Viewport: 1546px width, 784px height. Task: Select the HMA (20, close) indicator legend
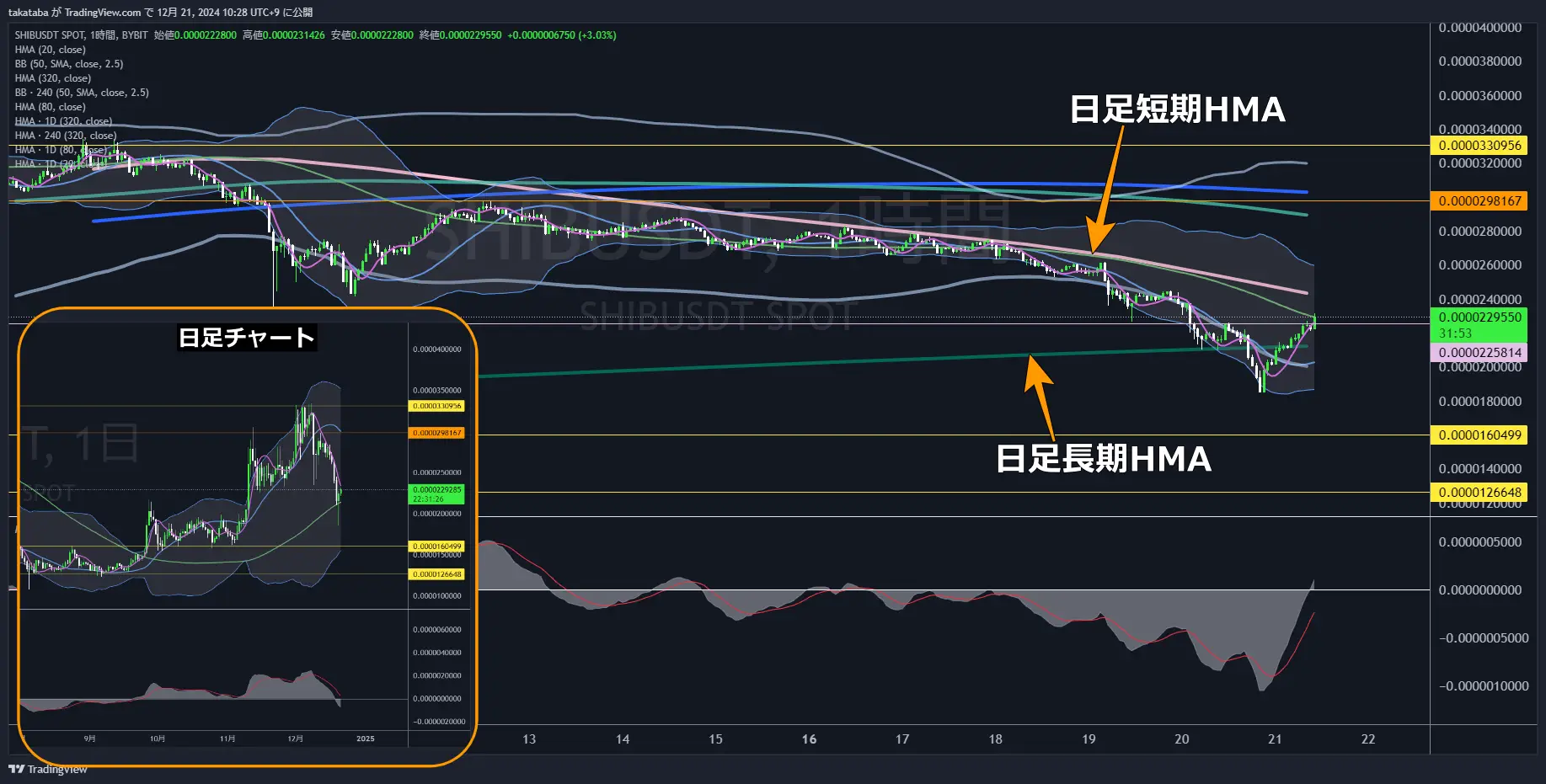50,50
